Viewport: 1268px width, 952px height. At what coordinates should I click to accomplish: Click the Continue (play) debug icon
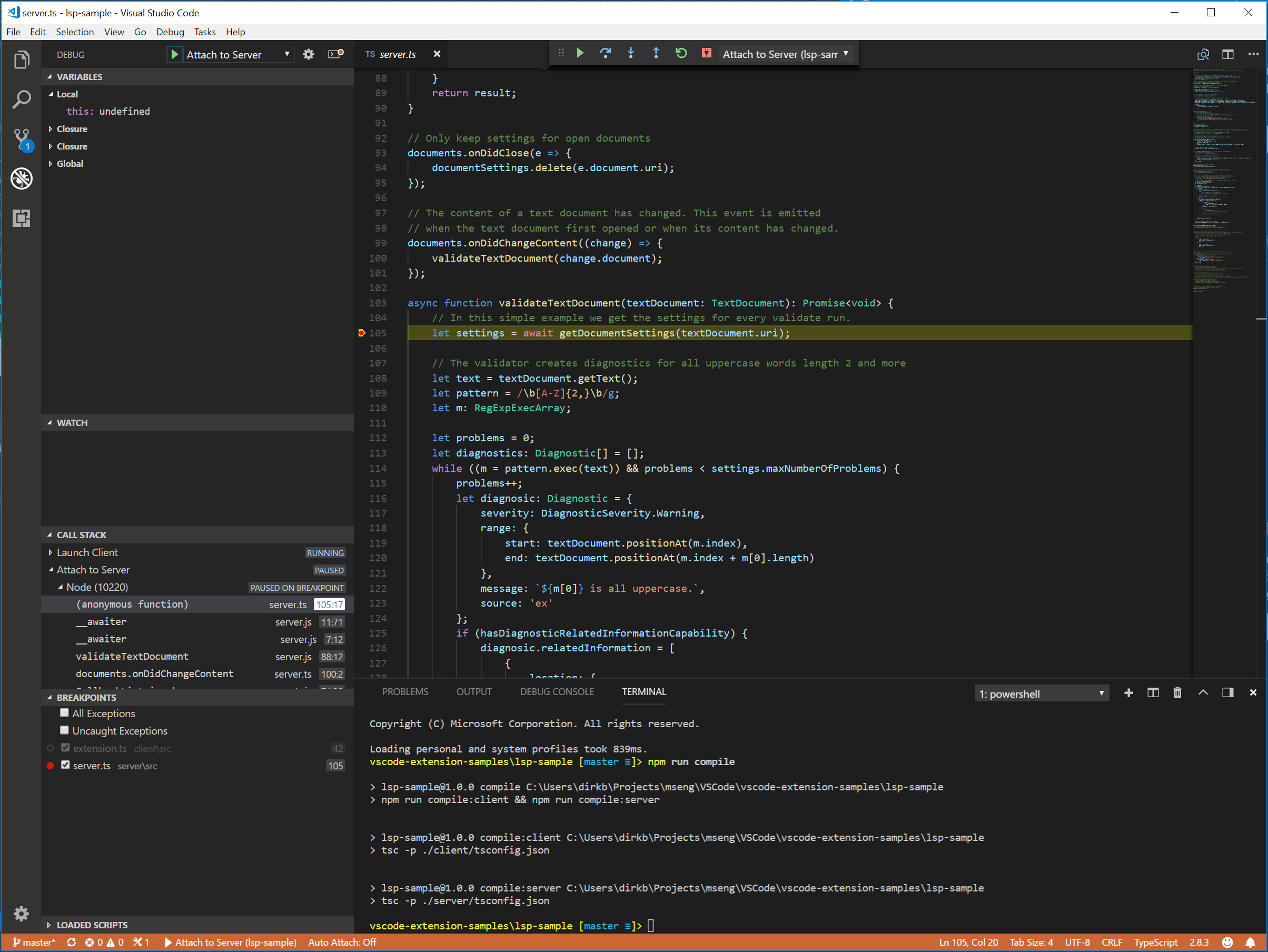point(580,54)
